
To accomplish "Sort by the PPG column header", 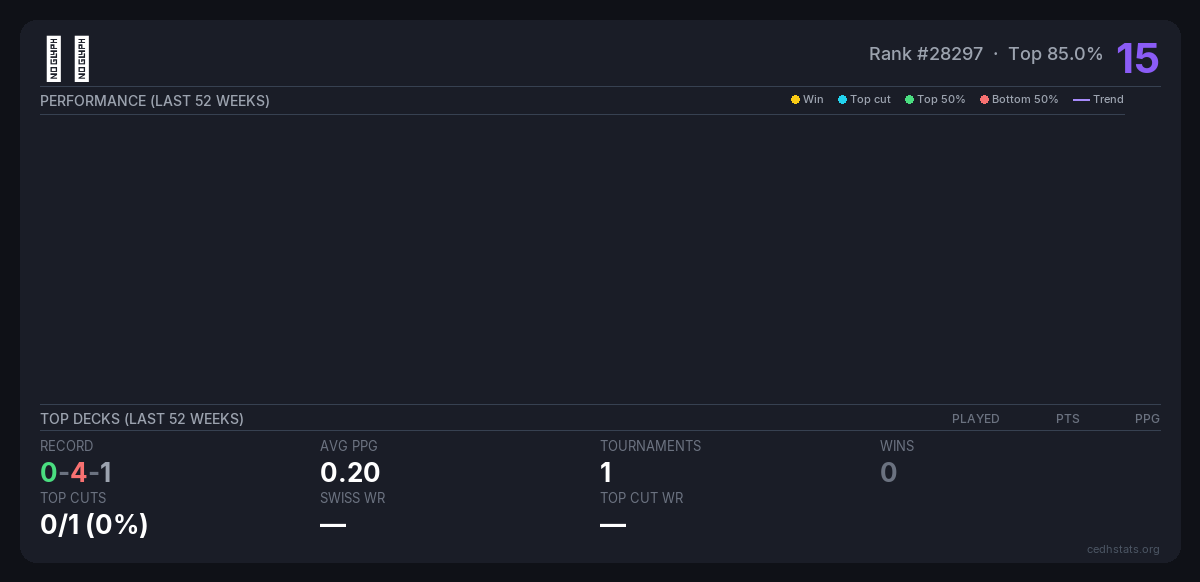I will click(x=1147, y=419).
